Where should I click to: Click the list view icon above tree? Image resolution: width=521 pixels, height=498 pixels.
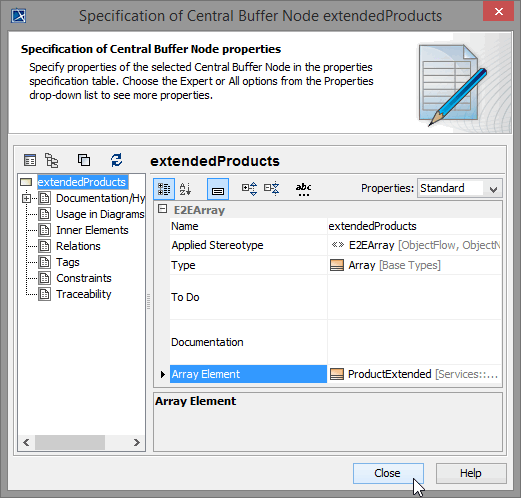click(30, 160)
